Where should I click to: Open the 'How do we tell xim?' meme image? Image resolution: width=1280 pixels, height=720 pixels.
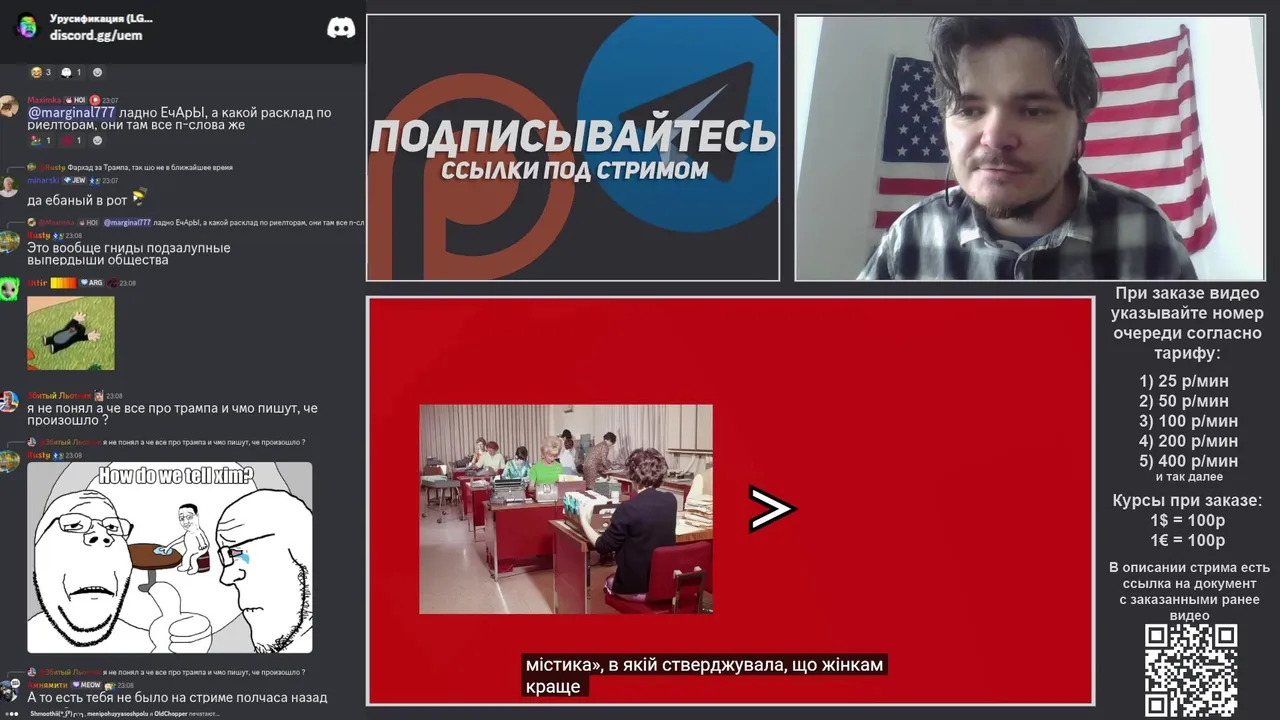(170, 558)
